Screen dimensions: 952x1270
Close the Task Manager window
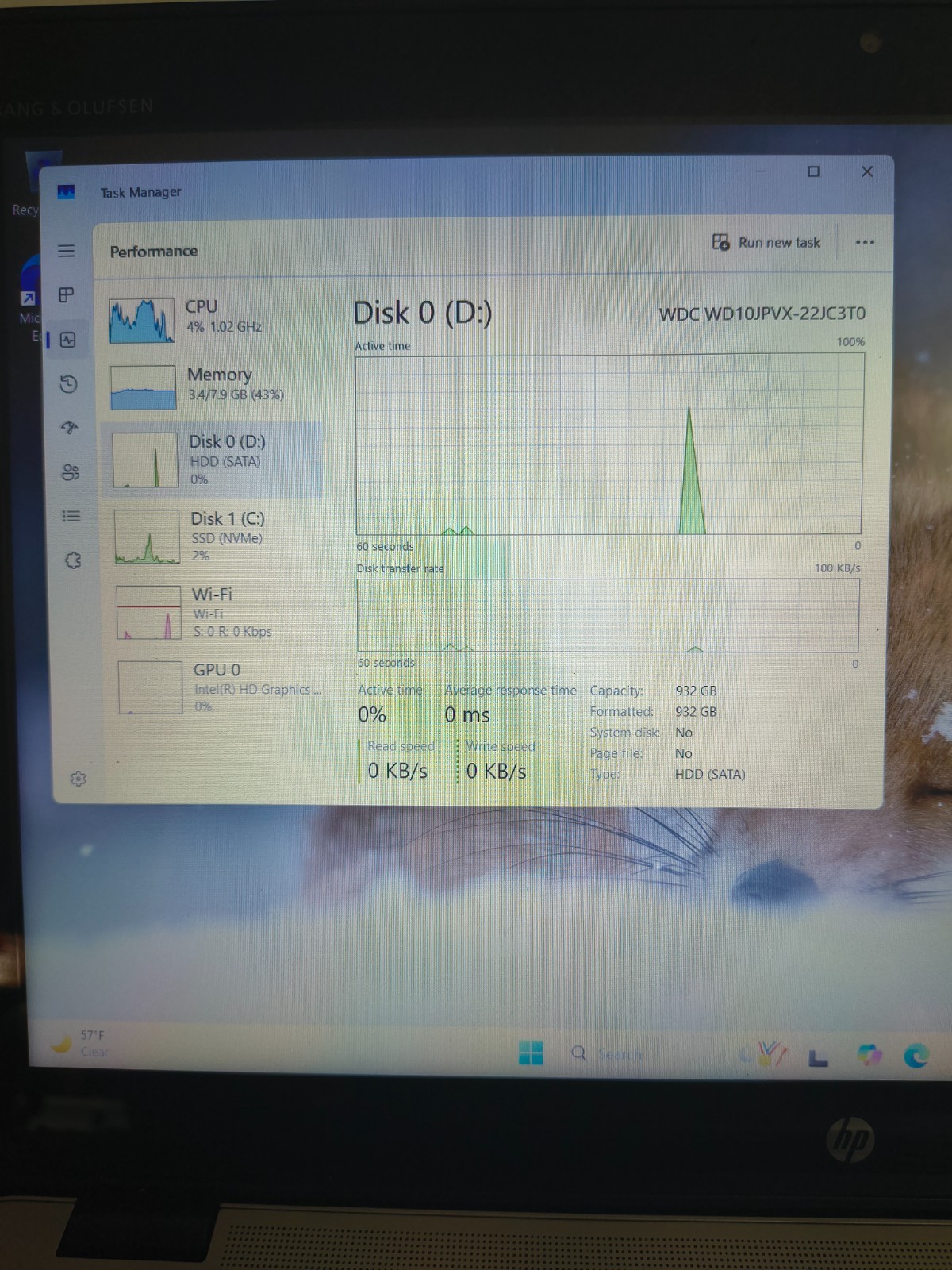(867, 171)
